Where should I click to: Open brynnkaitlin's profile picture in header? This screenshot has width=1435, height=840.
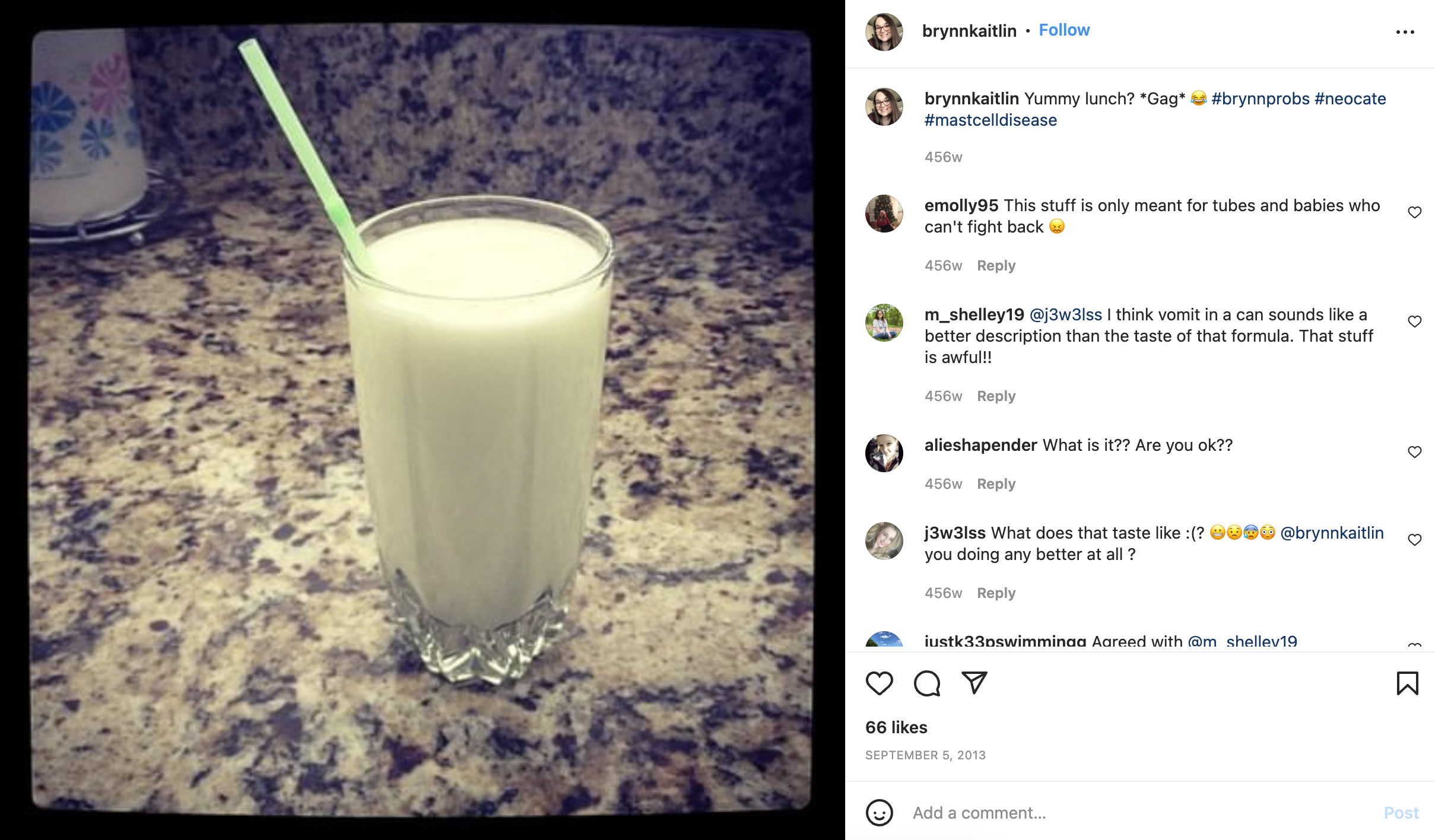(x=884, y=32)
